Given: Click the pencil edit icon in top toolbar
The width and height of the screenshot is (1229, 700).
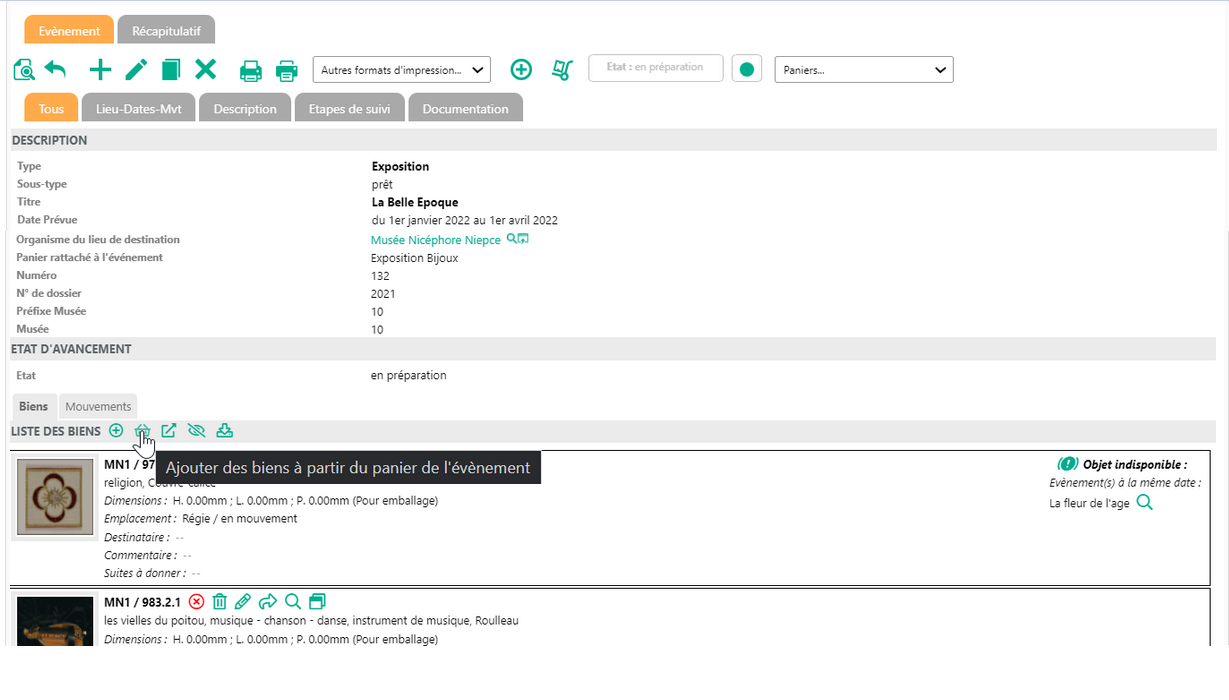Looking at the screenshot, I should [136, 70].
